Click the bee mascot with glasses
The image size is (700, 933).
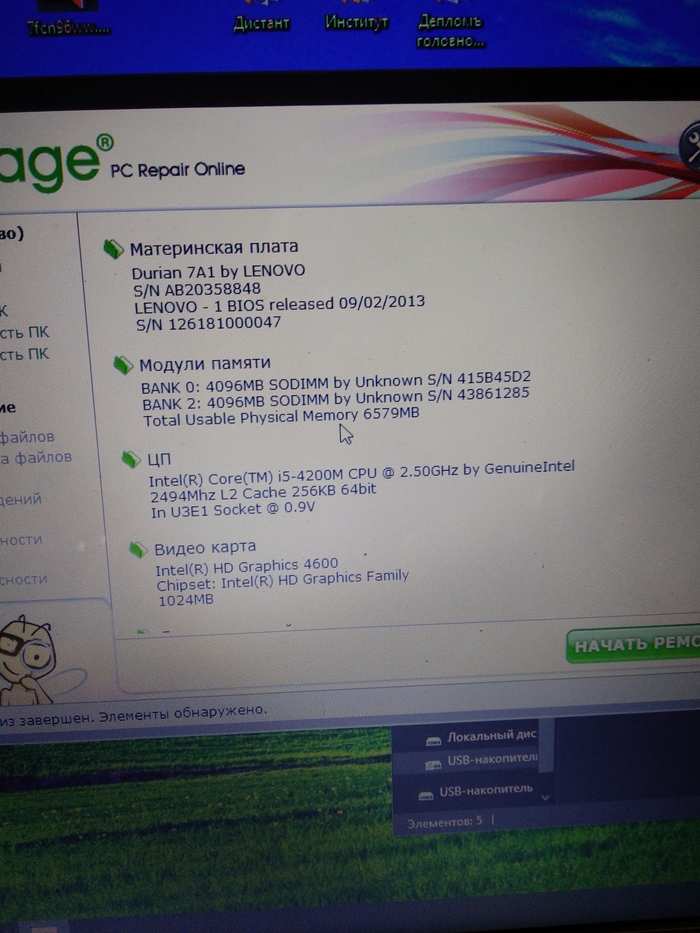click(27, 658)
